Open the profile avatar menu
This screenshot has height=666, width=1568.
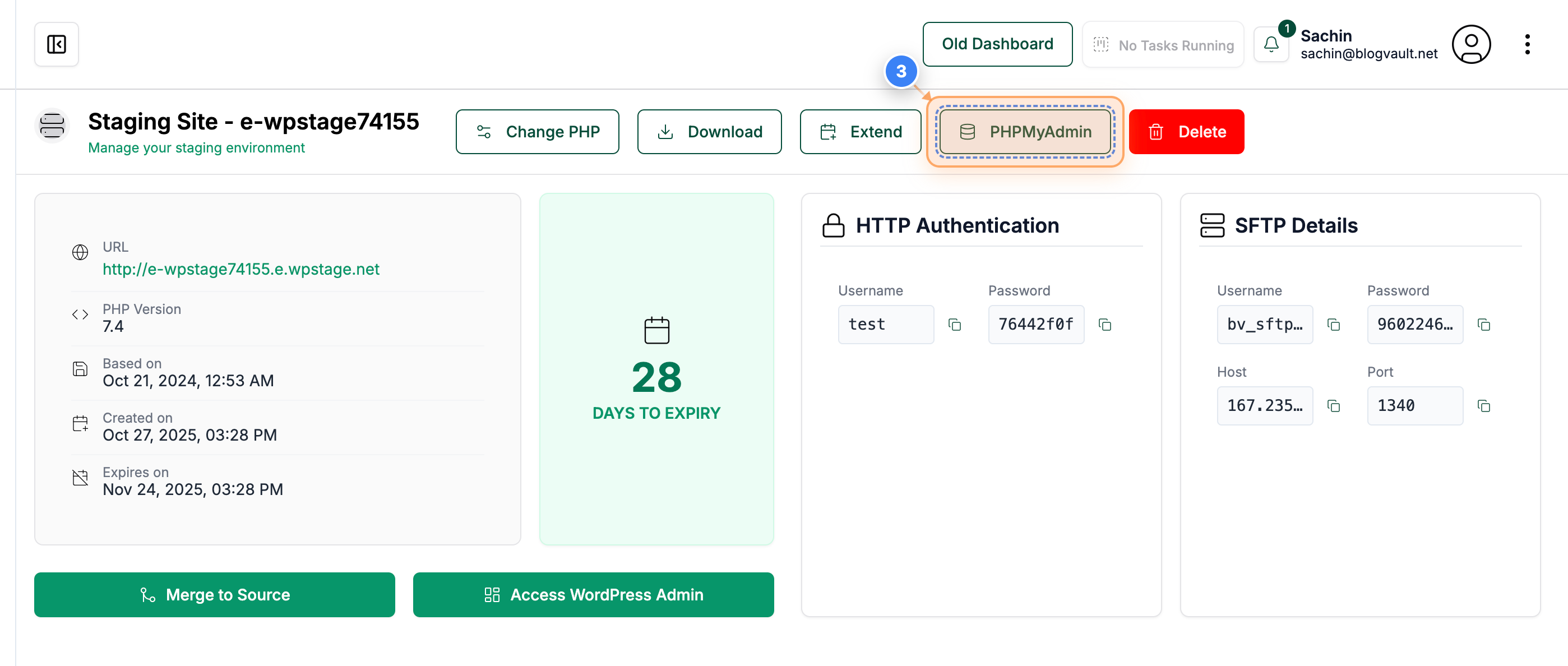1471,44
